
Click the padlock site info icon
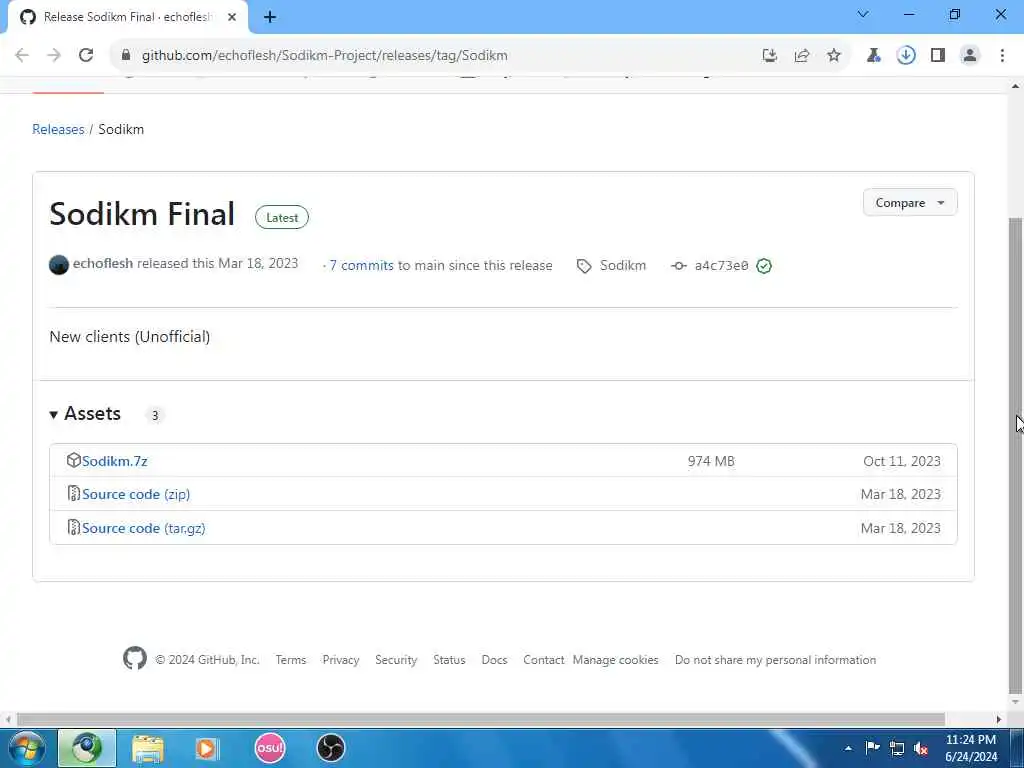(126, 56)
